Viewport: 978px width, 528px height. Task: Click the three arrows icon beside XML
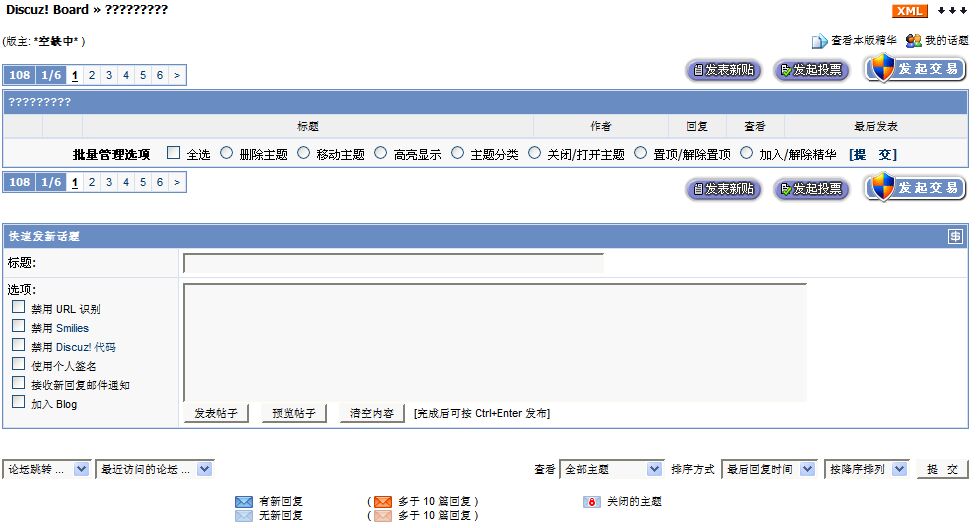(x=952, y=11)
